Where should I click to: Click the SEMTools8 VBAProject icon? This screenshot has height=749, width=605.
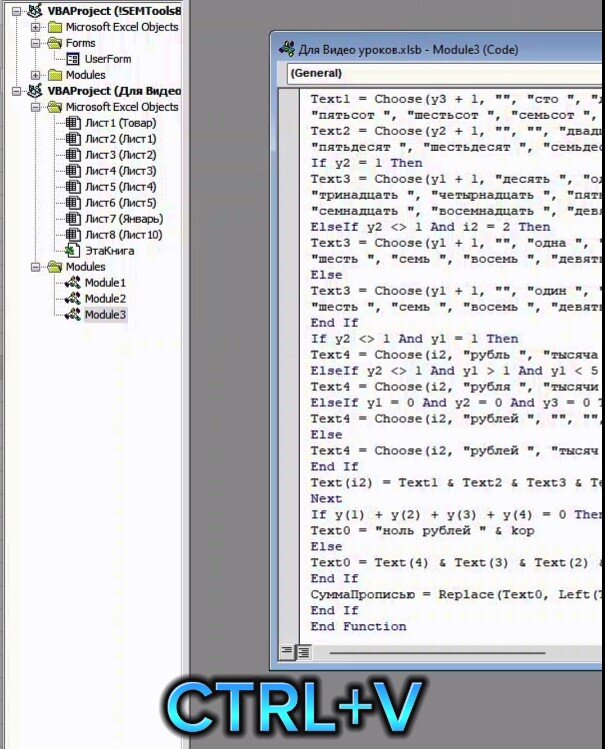tap(35, 11)
